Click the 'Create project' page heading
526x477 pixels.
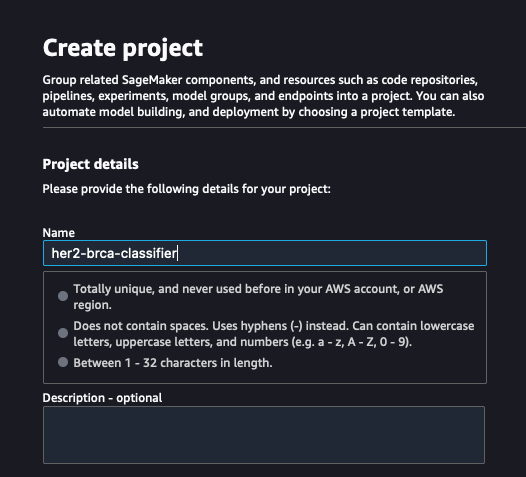point(123,49)
